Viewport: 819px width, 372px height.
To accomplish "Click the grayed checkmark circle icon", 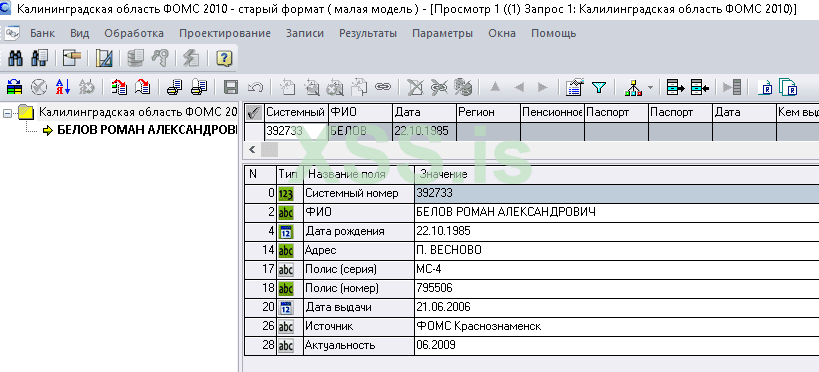I will click(x=39, y=87).
